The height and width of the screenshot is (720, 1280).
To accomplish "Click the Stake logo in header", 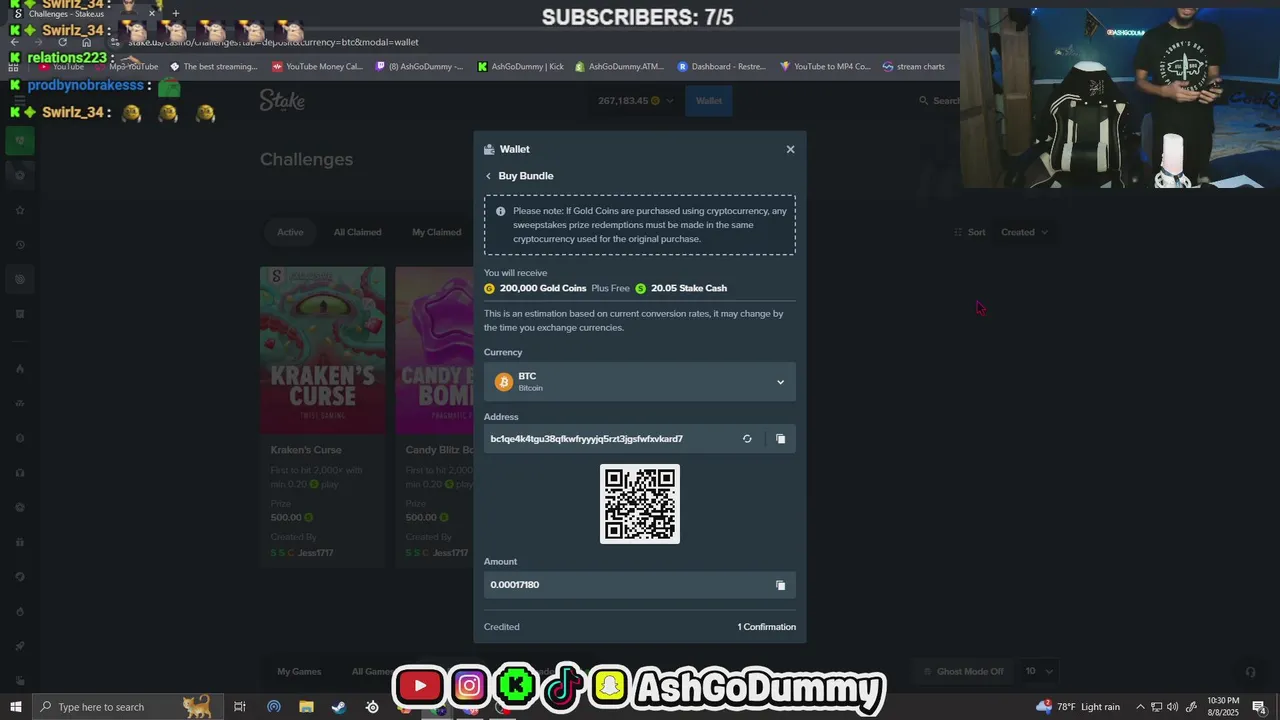I will pyautogui.click(x=282, y=100).
